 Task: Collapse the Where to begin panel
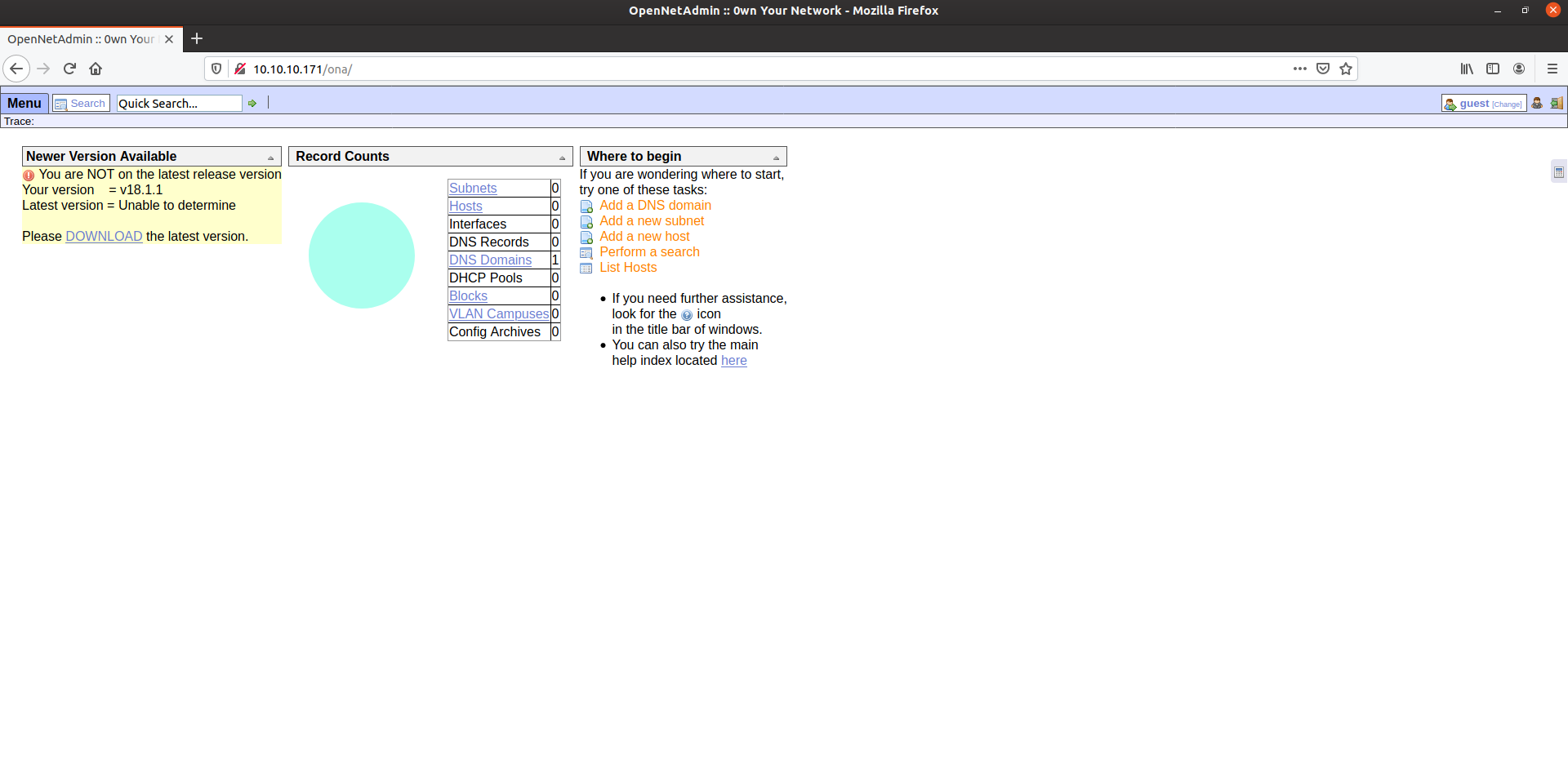pos(776,158)
